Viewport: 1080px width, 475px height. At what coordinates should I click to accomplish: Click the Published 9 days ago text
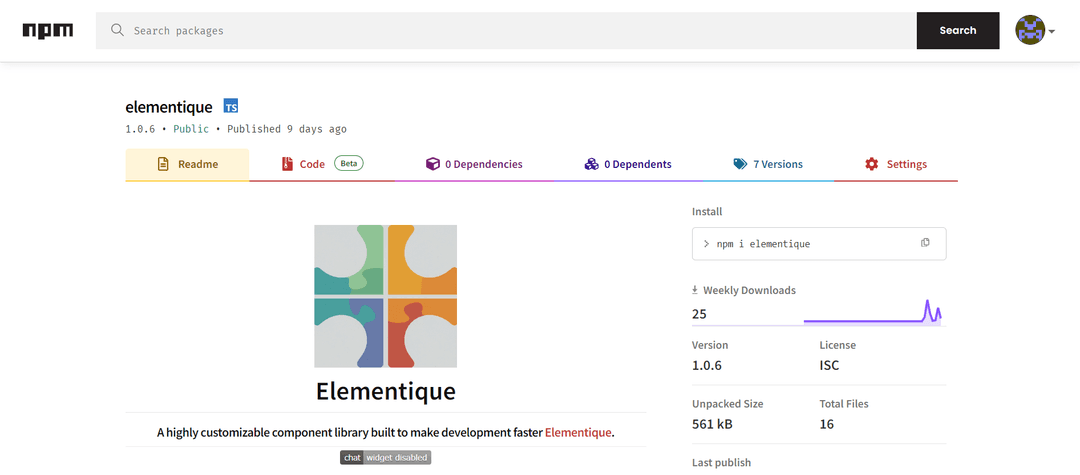287,129
